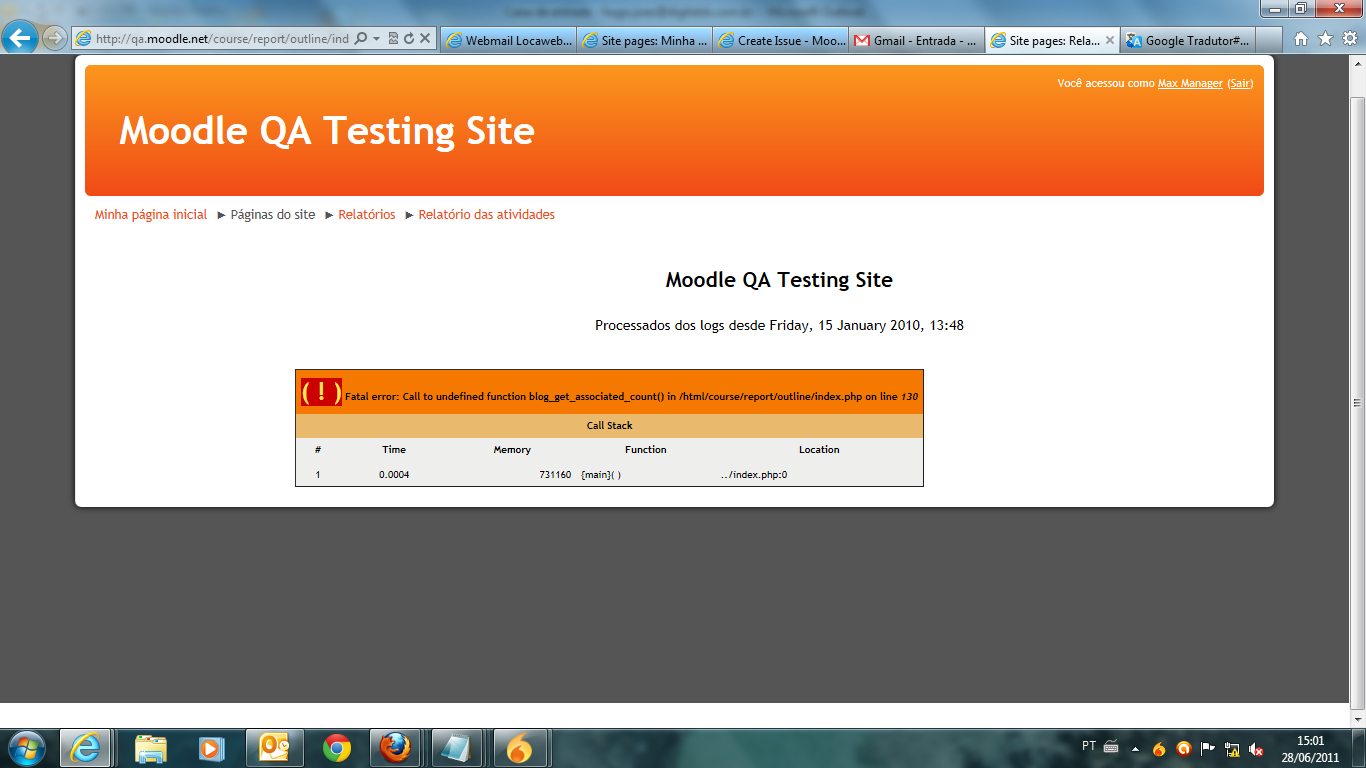1366x768 pixels.
Task: Open the browser Home page icon
Action: [1301, 39]
